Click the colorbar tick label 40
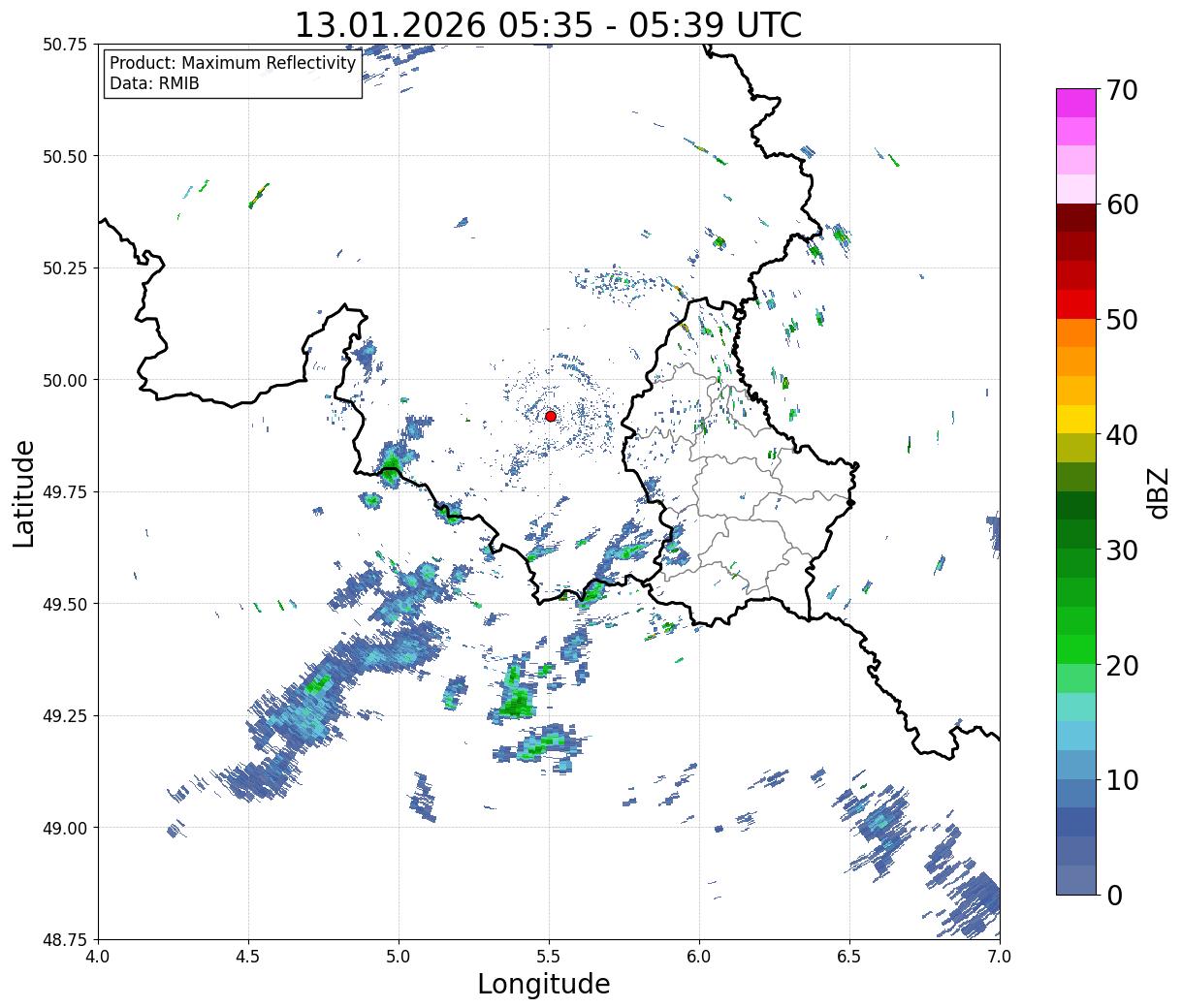The image size is (1182, 1008). [x=1121, y=434]
